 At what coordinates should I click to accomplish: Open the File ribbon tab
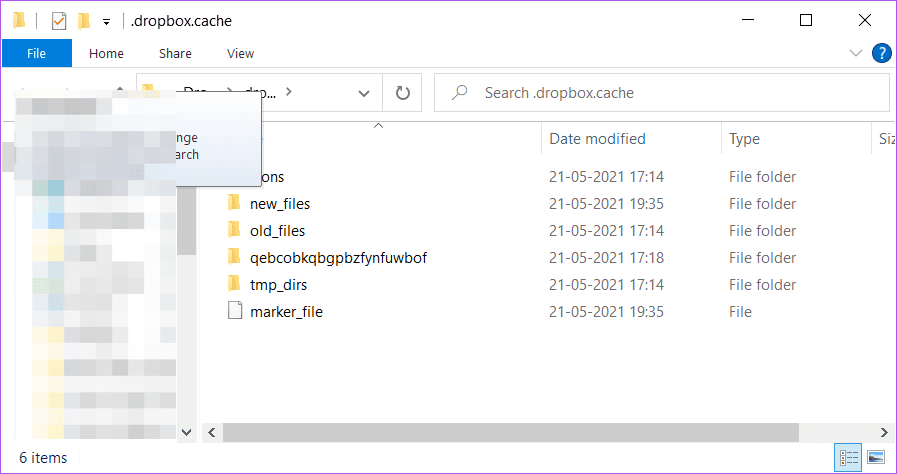37,53
